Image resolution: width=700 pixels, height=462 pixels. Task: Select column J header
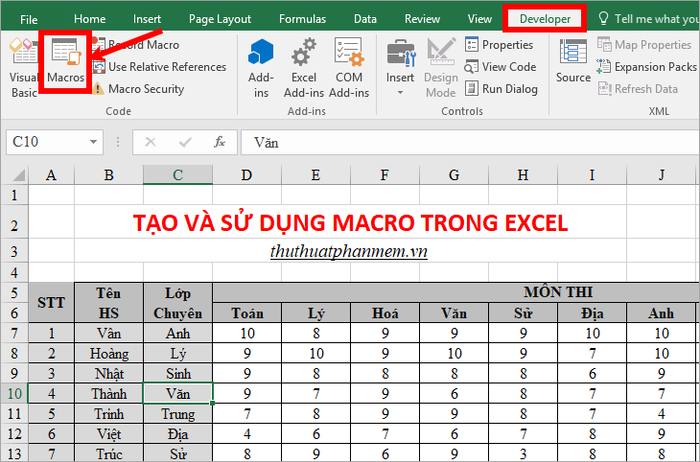[x=661, y=175]
